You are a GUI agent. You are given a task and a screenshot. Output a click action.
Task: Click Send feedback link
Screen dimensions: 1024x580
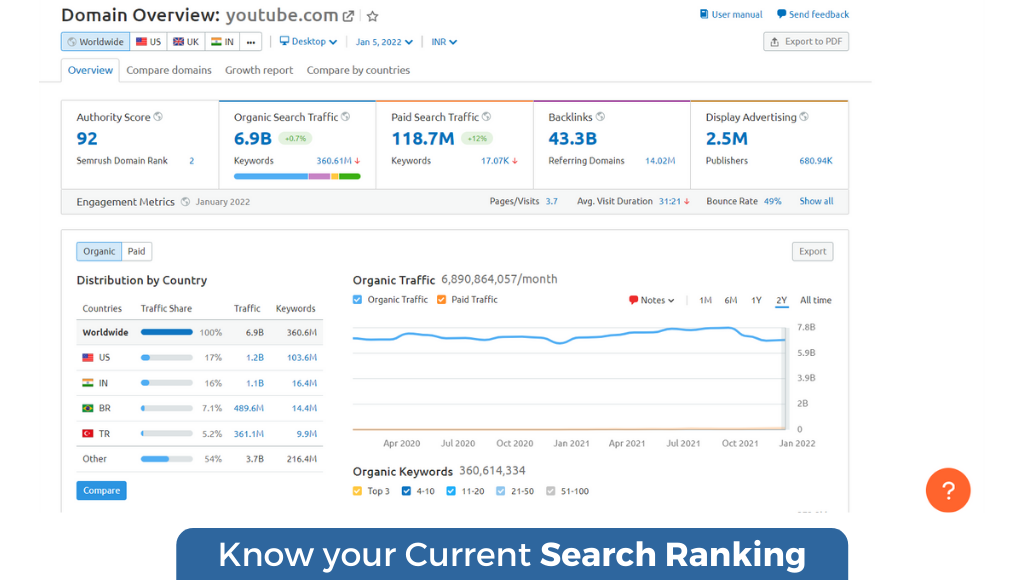pos(813,14)
